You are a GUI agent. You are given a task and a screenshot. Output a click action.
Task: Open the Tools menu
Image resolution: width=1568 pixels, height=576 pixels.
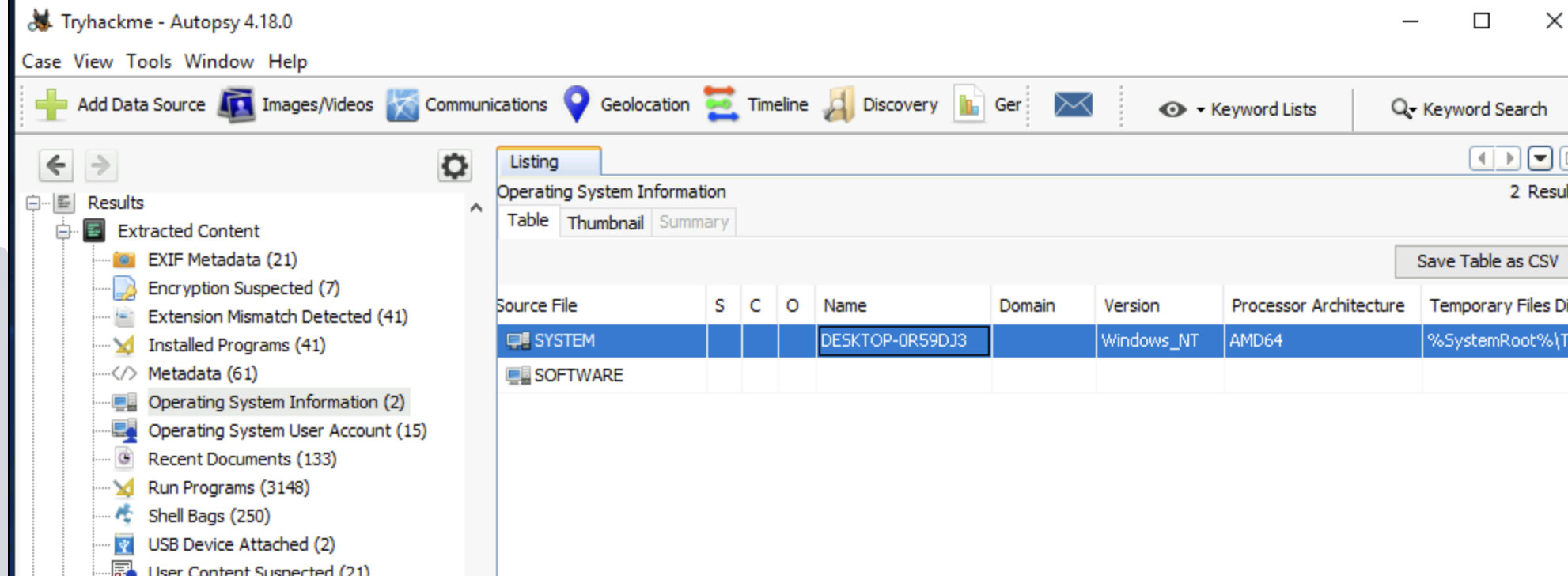[149, 62]
